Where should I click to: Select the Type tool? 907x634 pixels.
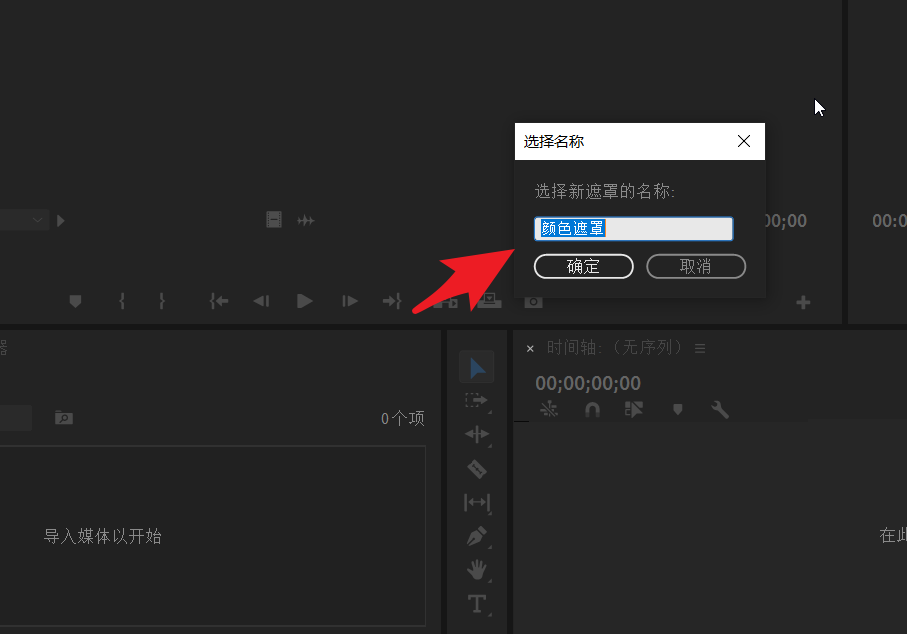pyautogui.click(x=477, y=604)
